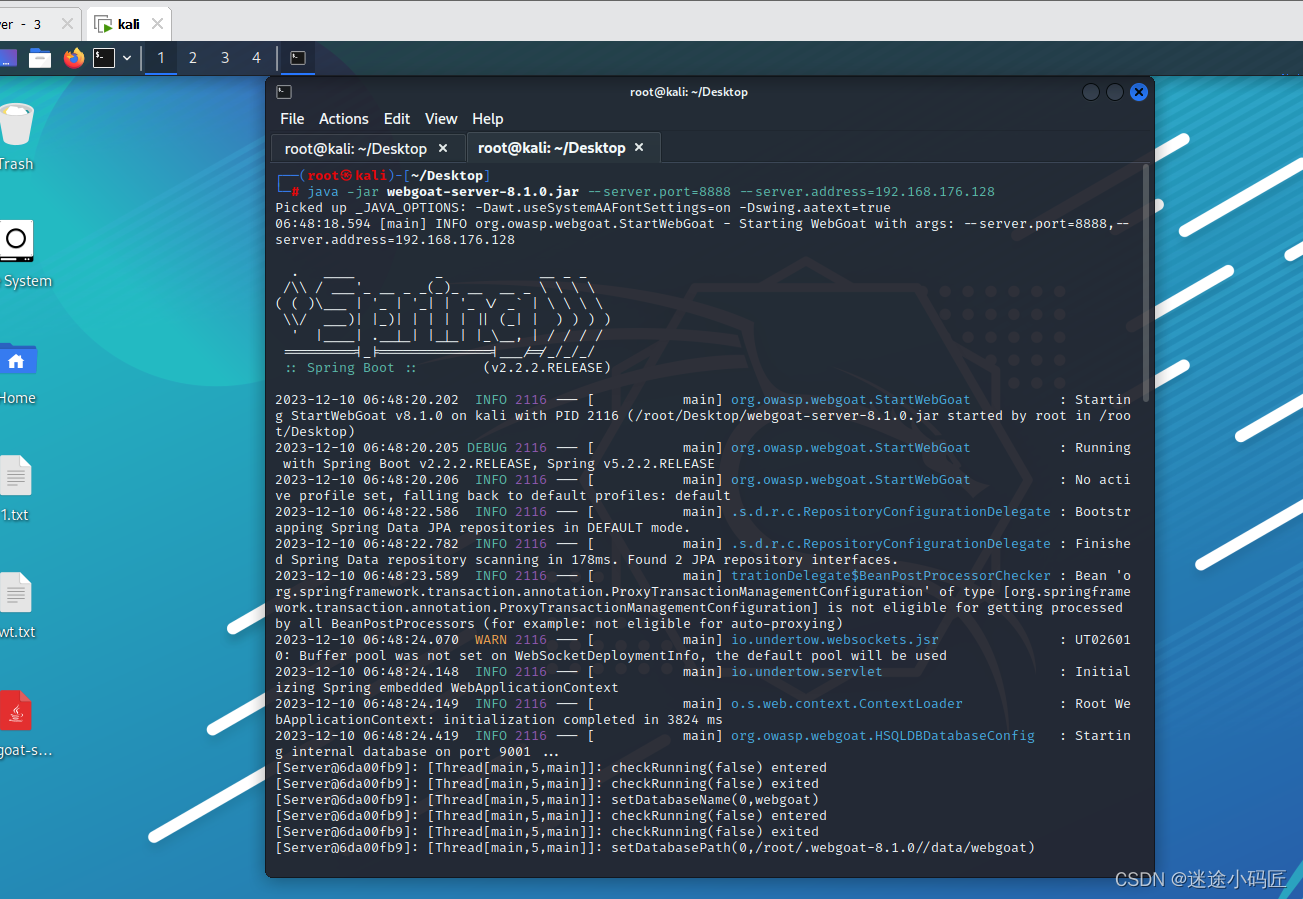This screenshot has height=899, width=1303.
Task: Click the Picked up _JAVA_OPTIONS line
Action: [x=583, y=208]
